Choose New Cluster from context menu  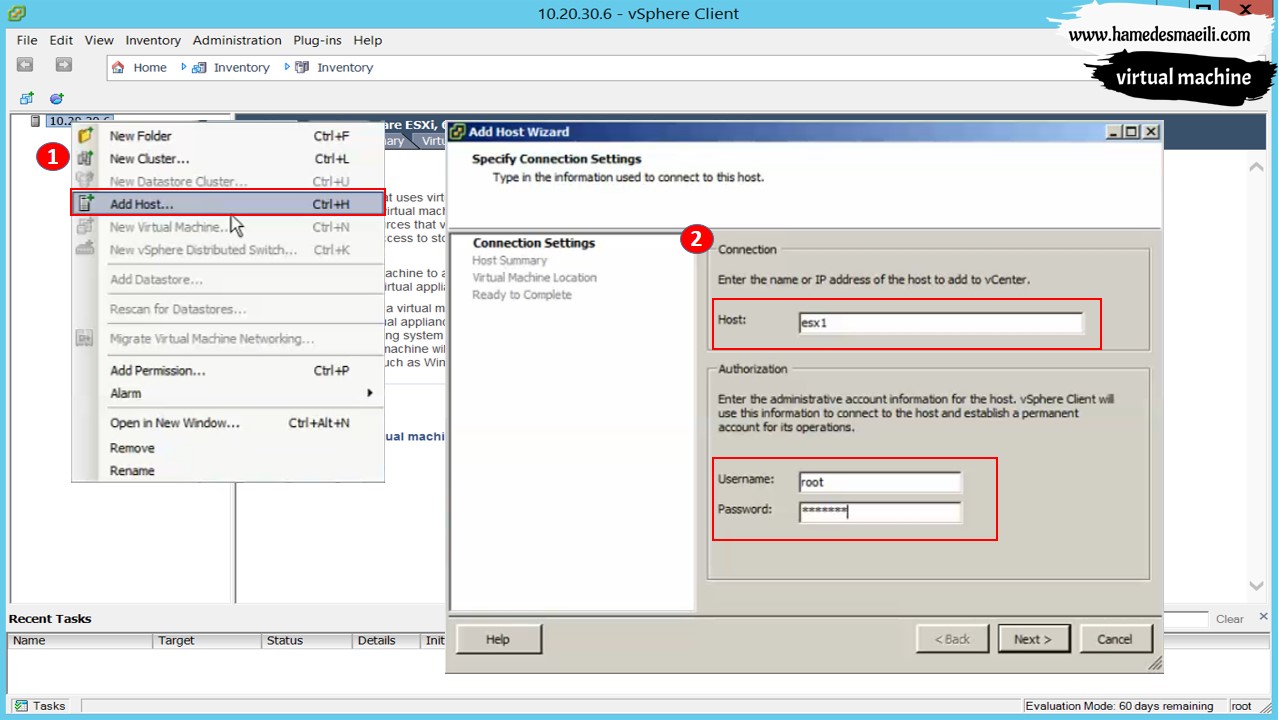(228, 158)
